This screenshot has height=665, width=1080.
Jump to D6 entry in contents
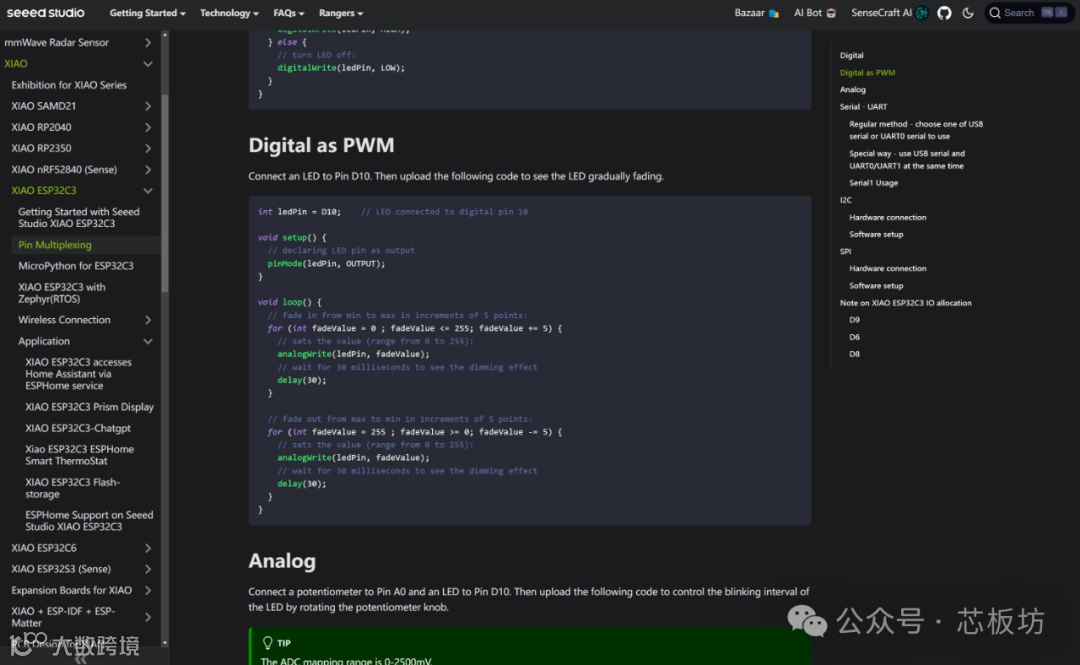[854, 337]
